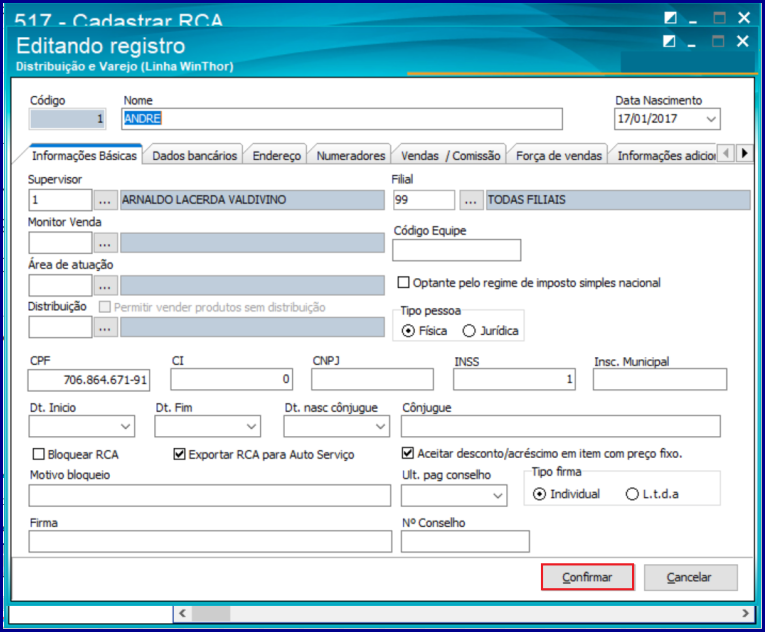Click the Filial code field showing 99
Viewport: 765px width, 632px height.
tap(424, 200)
